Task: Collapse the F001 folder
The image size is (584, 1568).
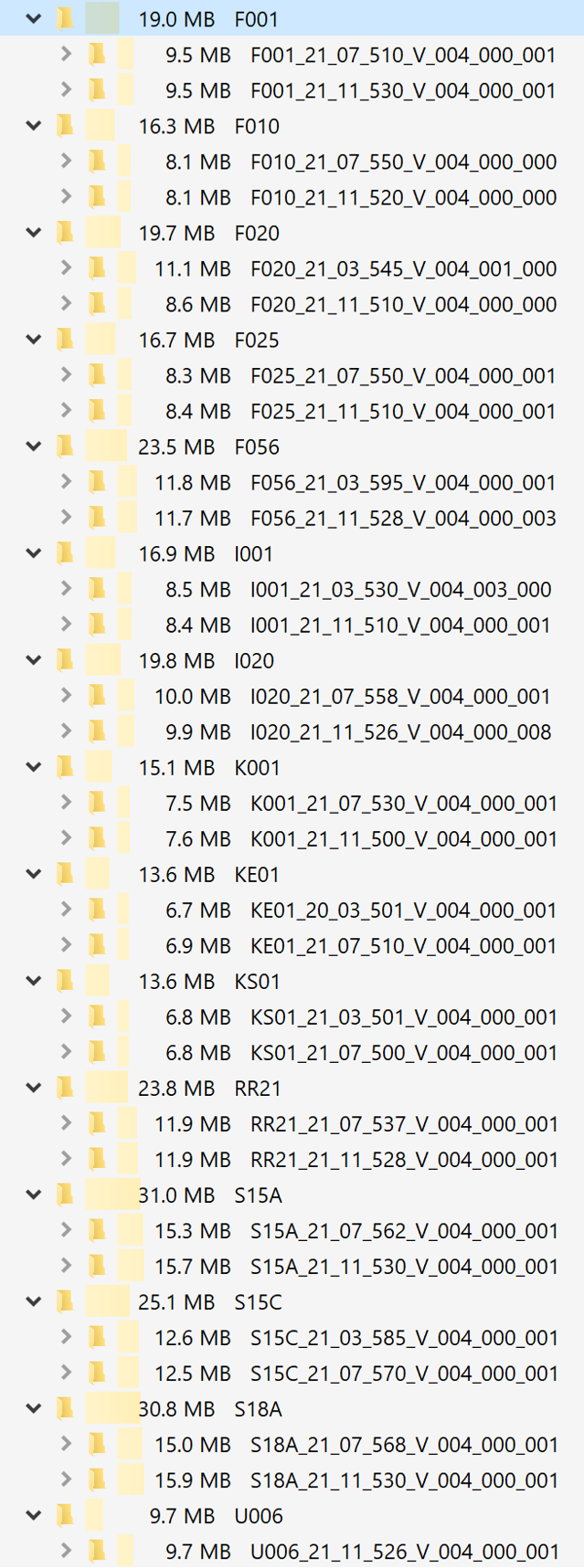Action: coord(33,18)
